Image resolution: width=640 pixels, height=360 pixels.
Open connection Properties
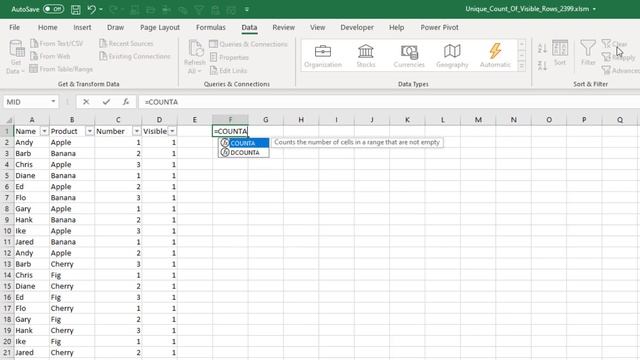(229, 58)
